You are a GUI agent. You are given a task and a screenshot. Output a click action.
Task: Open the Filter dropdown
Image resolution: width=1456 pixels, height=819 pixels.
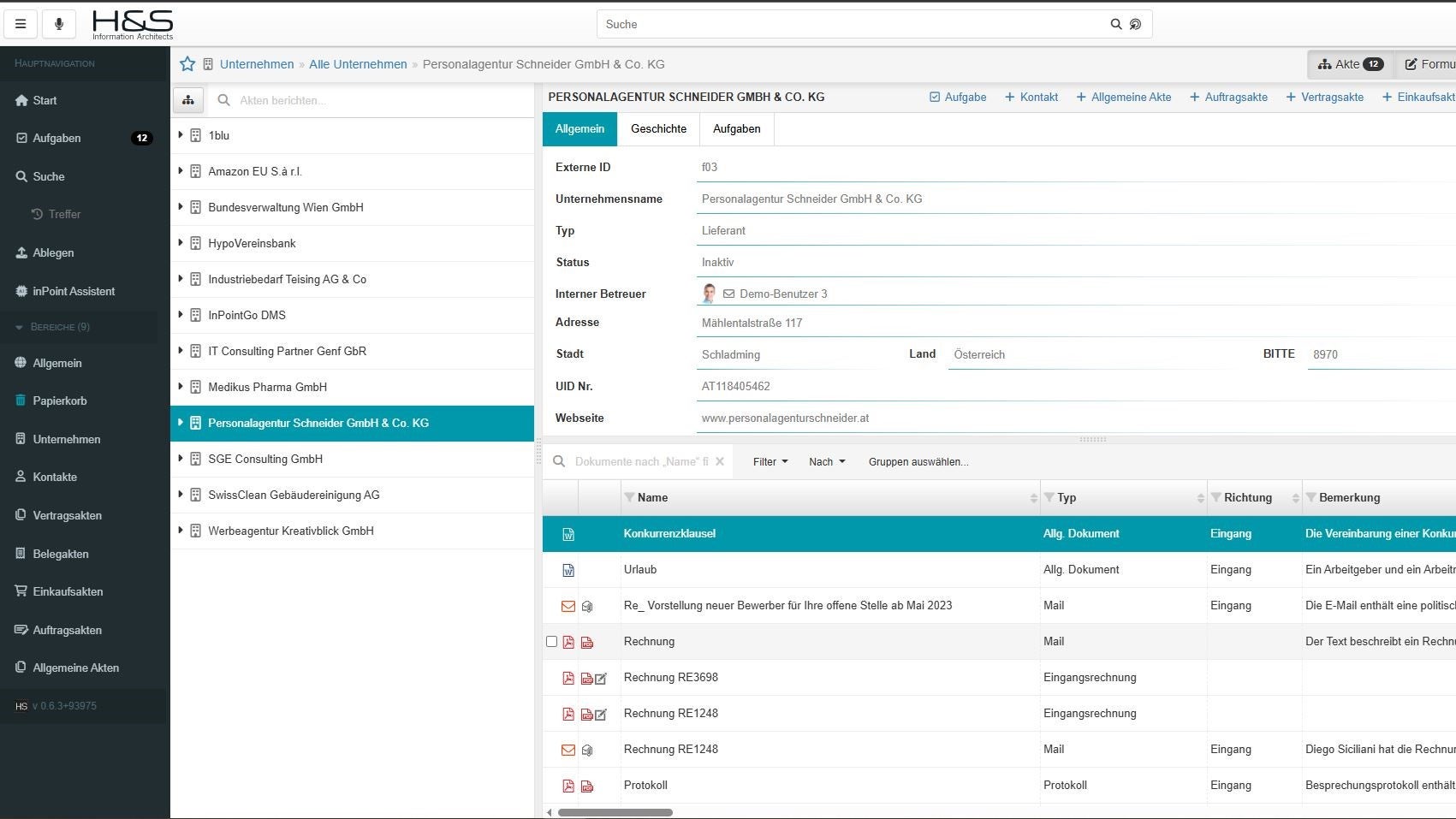tap(770, 461)
